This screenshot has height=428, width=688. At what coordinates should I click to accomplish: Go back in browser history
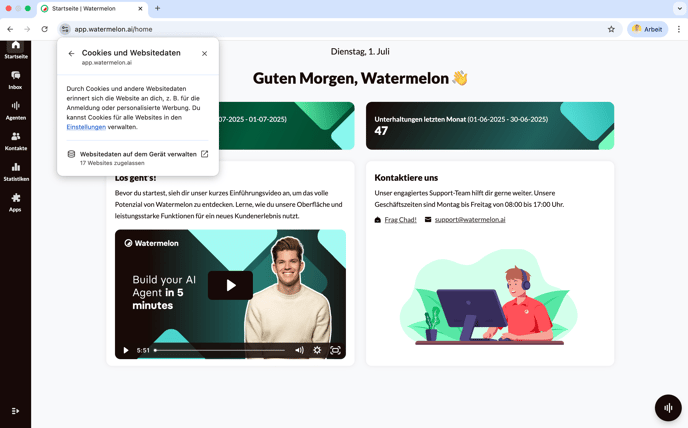10,29
